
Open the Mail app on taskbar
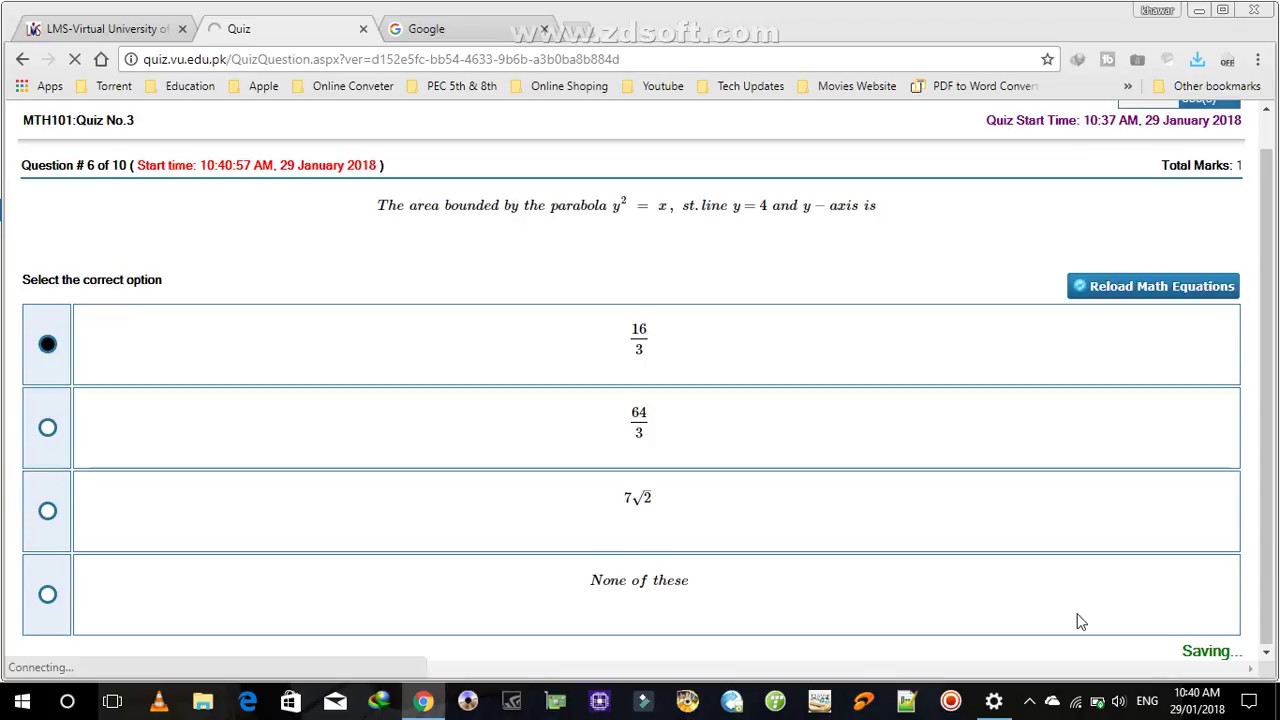coord(335,701)
